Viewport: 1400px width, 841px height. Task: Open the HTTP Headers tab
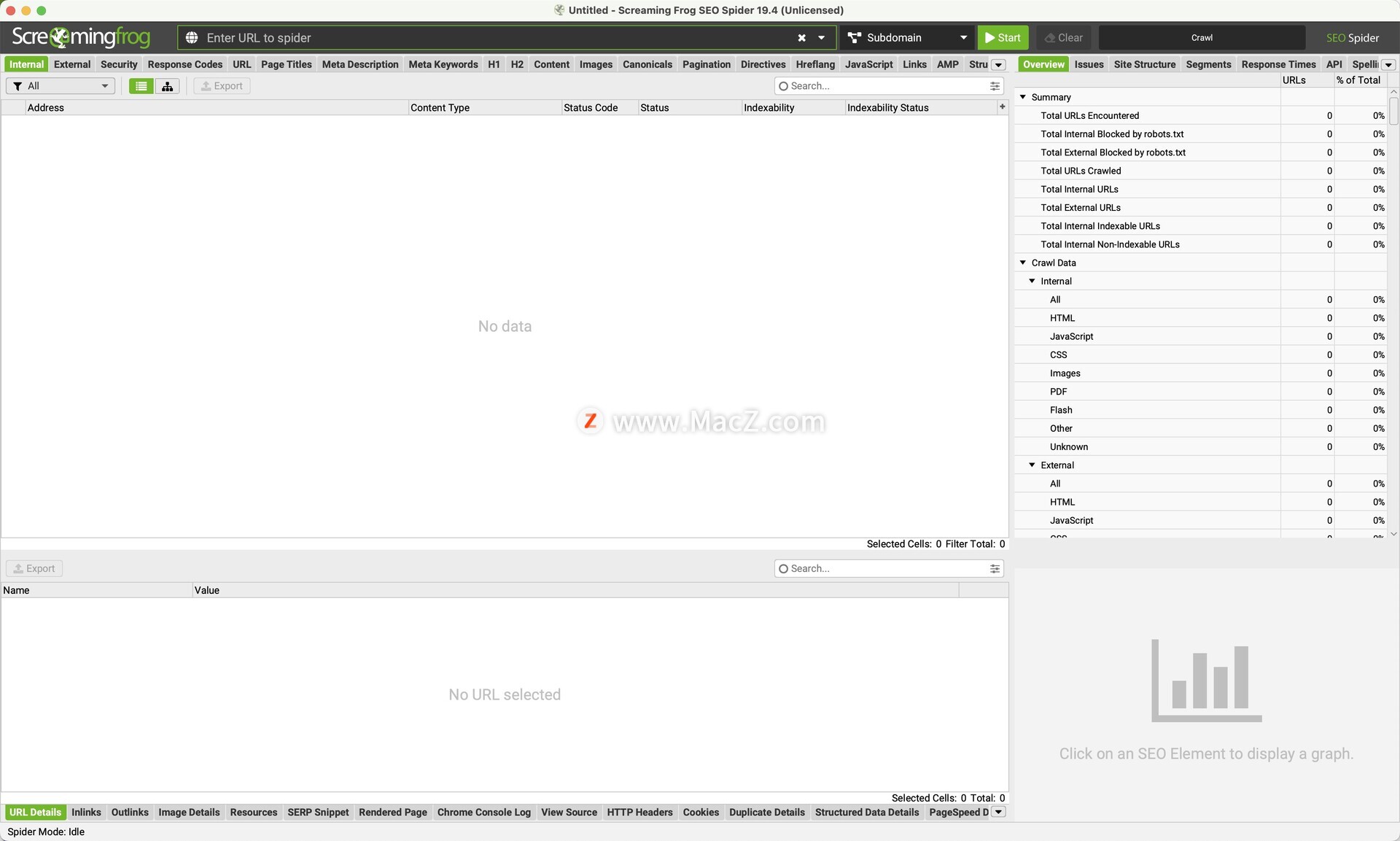[x=639, y=812]
